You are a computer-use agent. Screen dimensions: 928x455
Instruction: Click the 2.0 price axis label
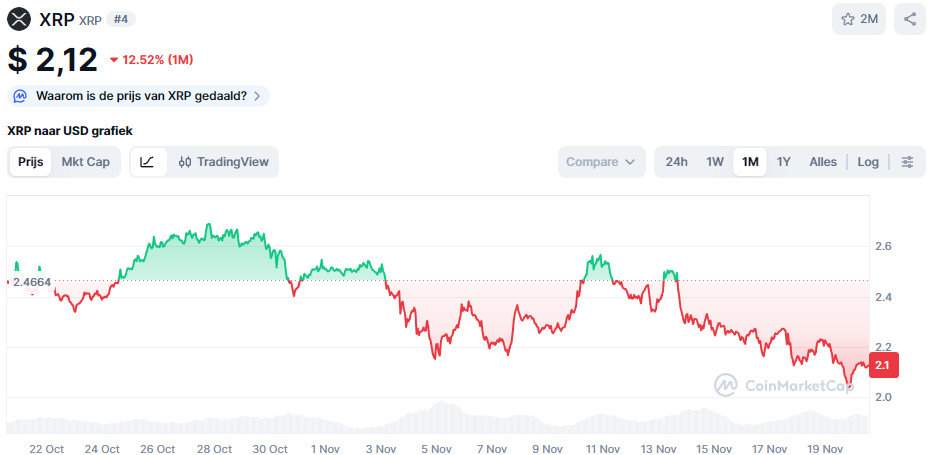[x=882, y=396]
